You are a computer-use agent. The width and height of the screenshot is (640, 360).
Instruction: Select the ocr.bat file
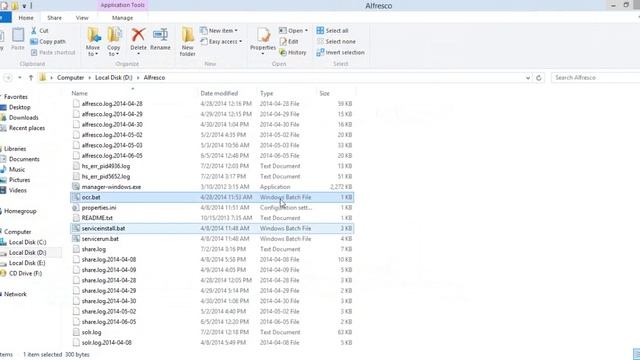tap(91, 197)
